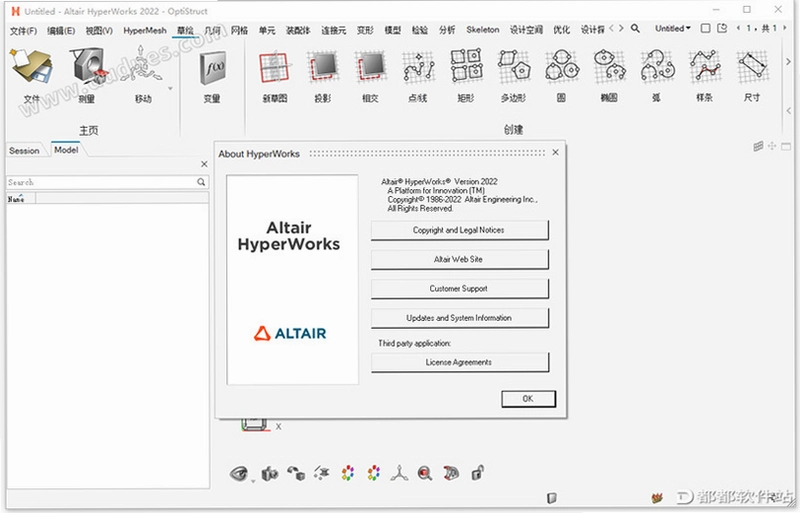Click the coordinate axes icon in bottom toolbar

point(399,473)
